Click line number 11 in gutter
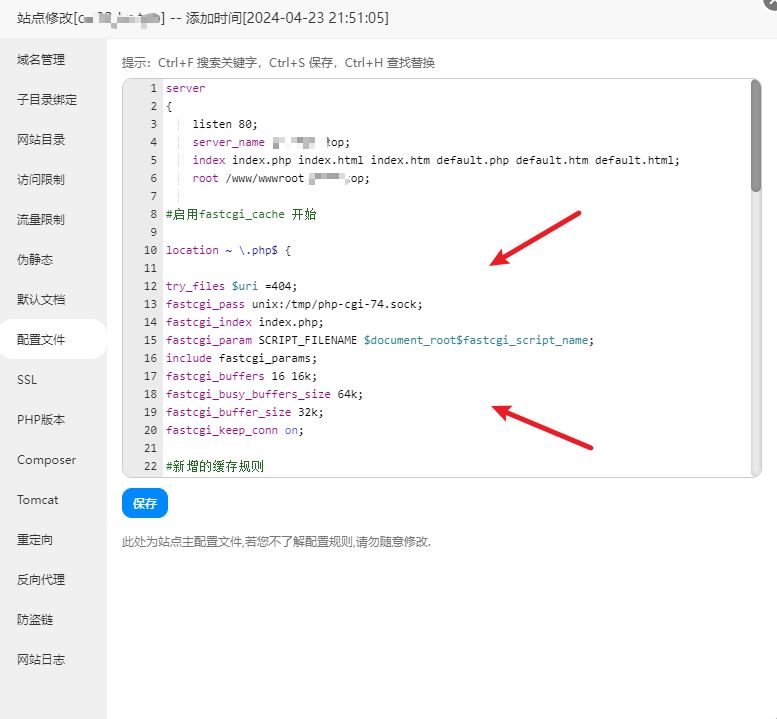Screen dimensions: 777x719 click(x=150, y=268)
